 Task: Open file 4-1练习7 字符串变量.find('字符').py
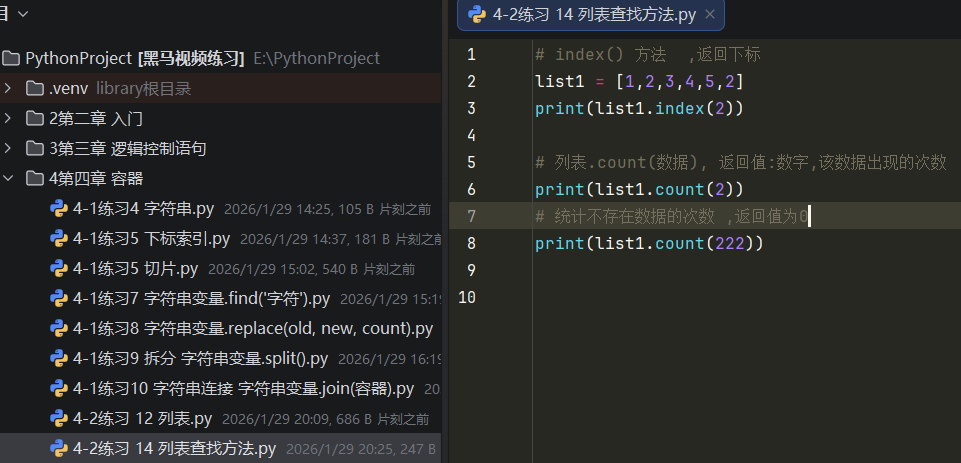pos(202,299)
